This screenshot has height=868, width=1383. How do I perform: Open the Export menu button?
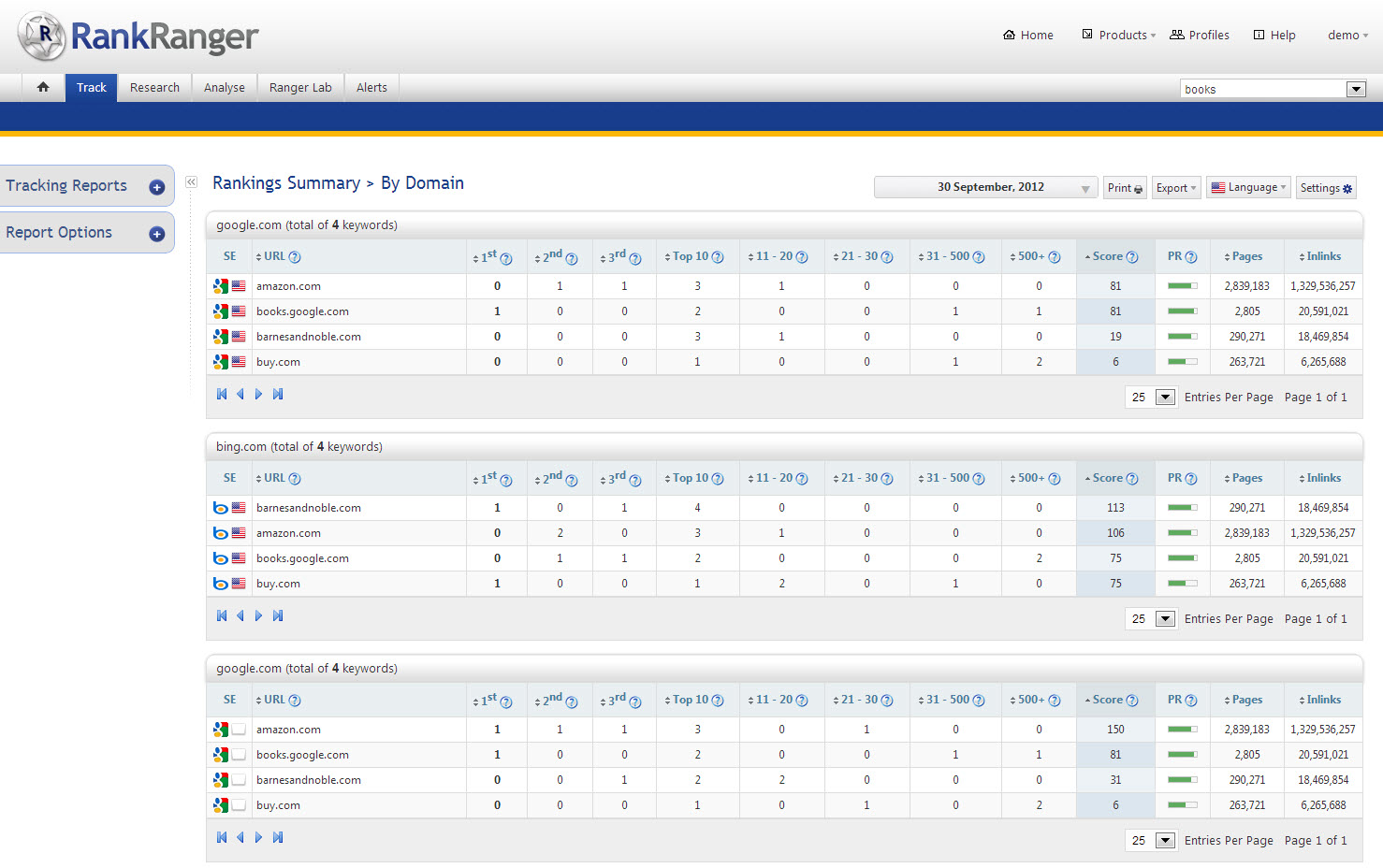pyautogui.click(x=1175, y=188)
